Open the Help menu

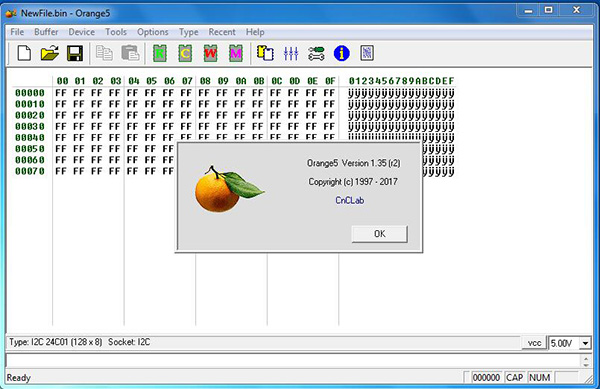click(x=255, y=32)
